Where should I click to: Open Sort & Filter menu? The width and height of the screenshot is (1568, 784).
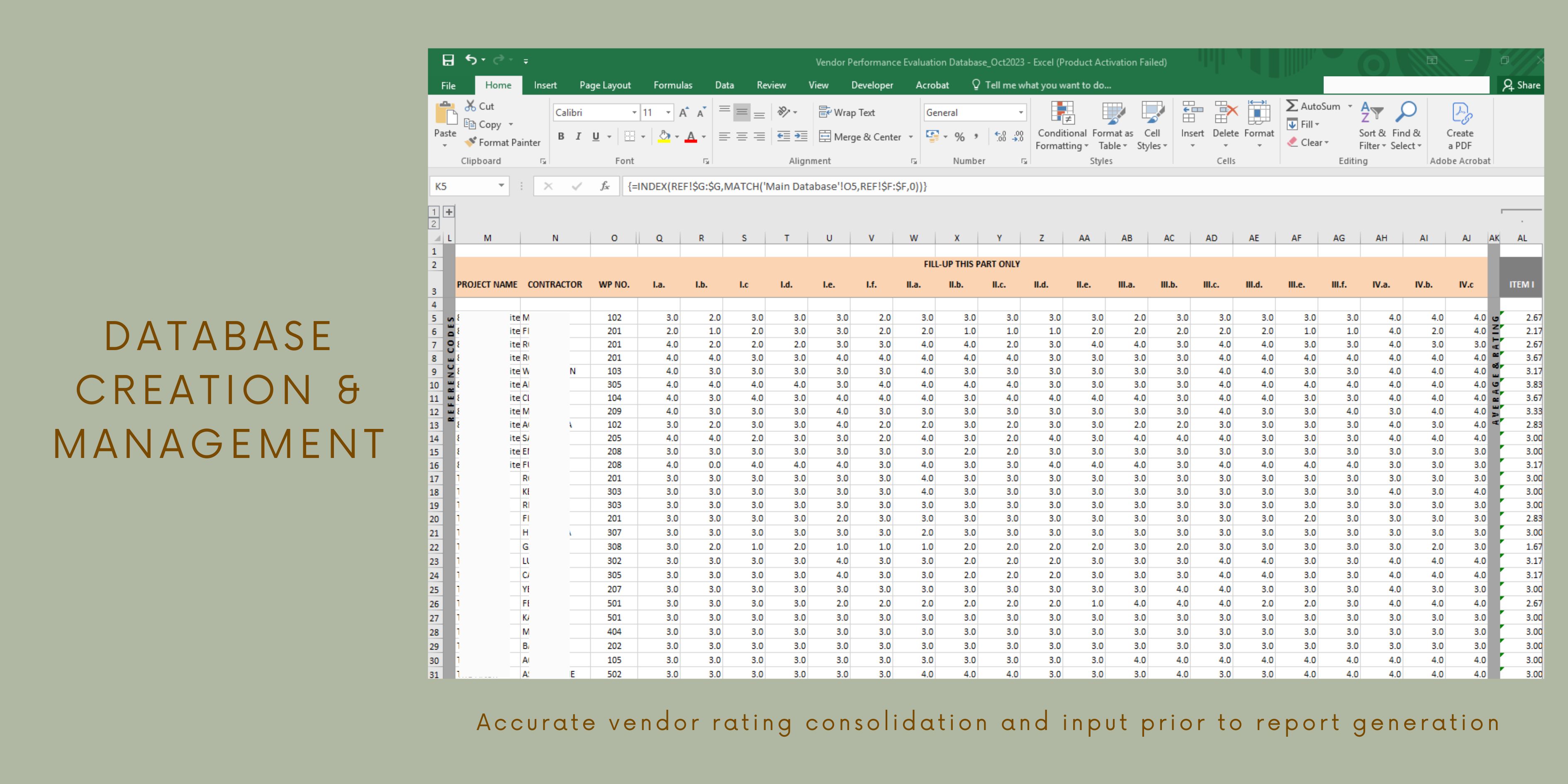1372,126
